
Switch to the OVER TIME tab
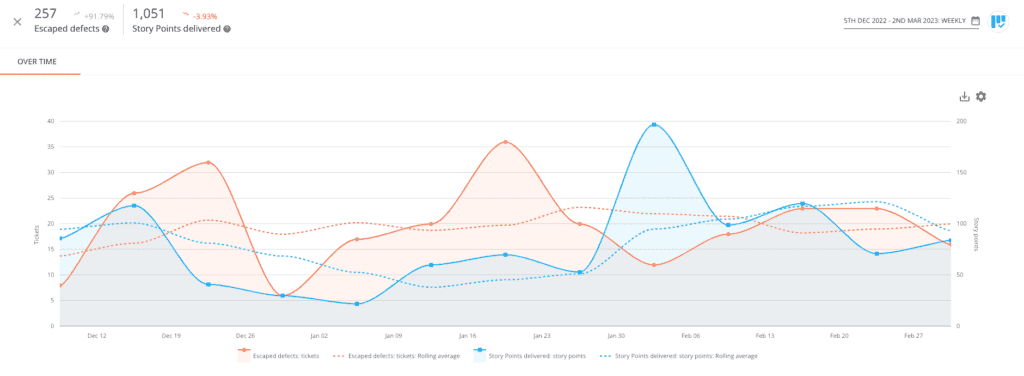[x=37, y=62]
